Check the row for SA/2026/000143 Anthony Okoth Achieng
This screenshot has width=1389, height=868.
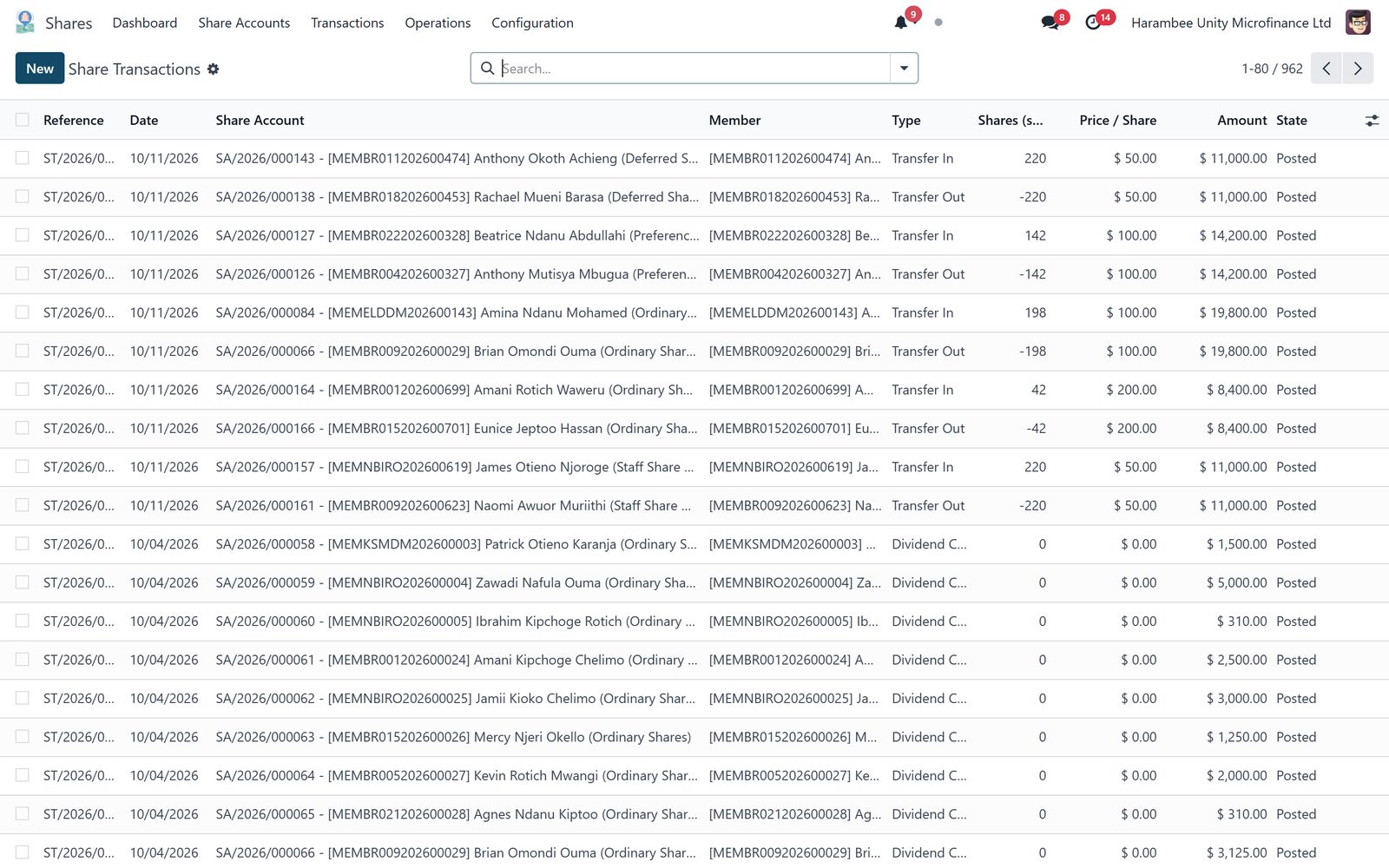point(23,158)
